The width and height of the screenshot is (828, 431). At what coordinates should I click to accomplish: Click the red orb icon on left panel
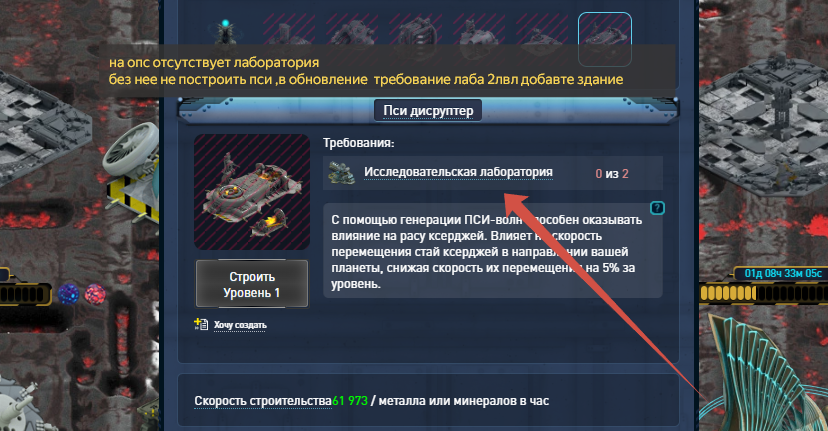pos(95,294)
